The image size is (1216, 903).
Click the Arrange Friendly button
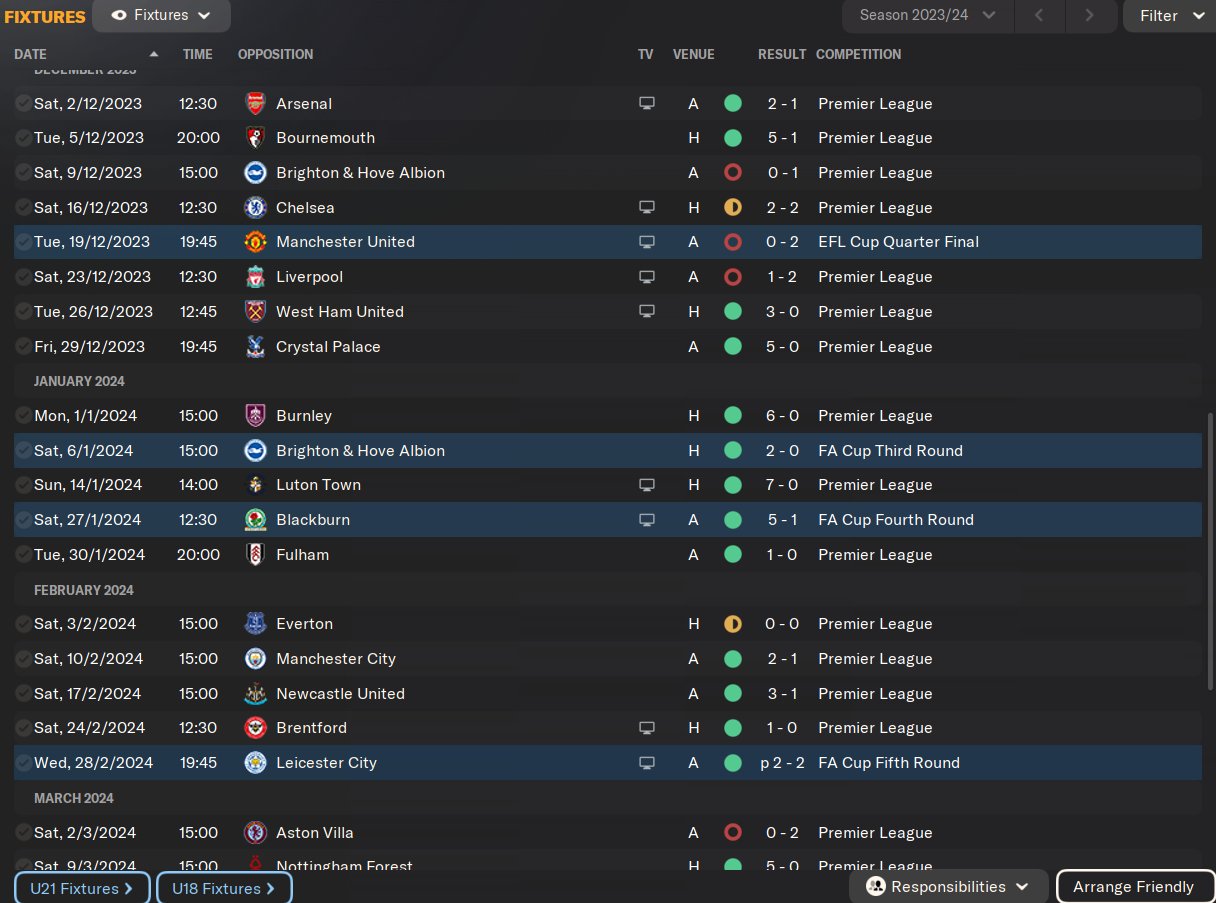point(1134,887)
